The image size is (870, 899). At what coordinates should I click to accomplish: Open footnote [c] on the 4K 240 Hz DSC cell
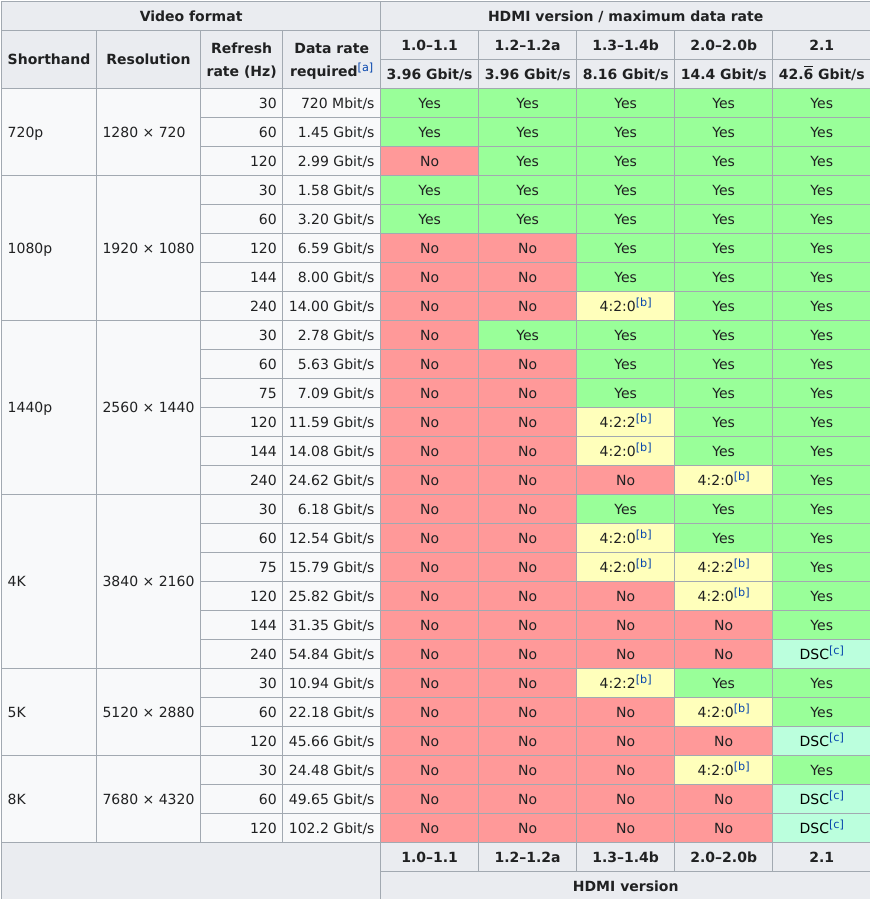[838, 648]
